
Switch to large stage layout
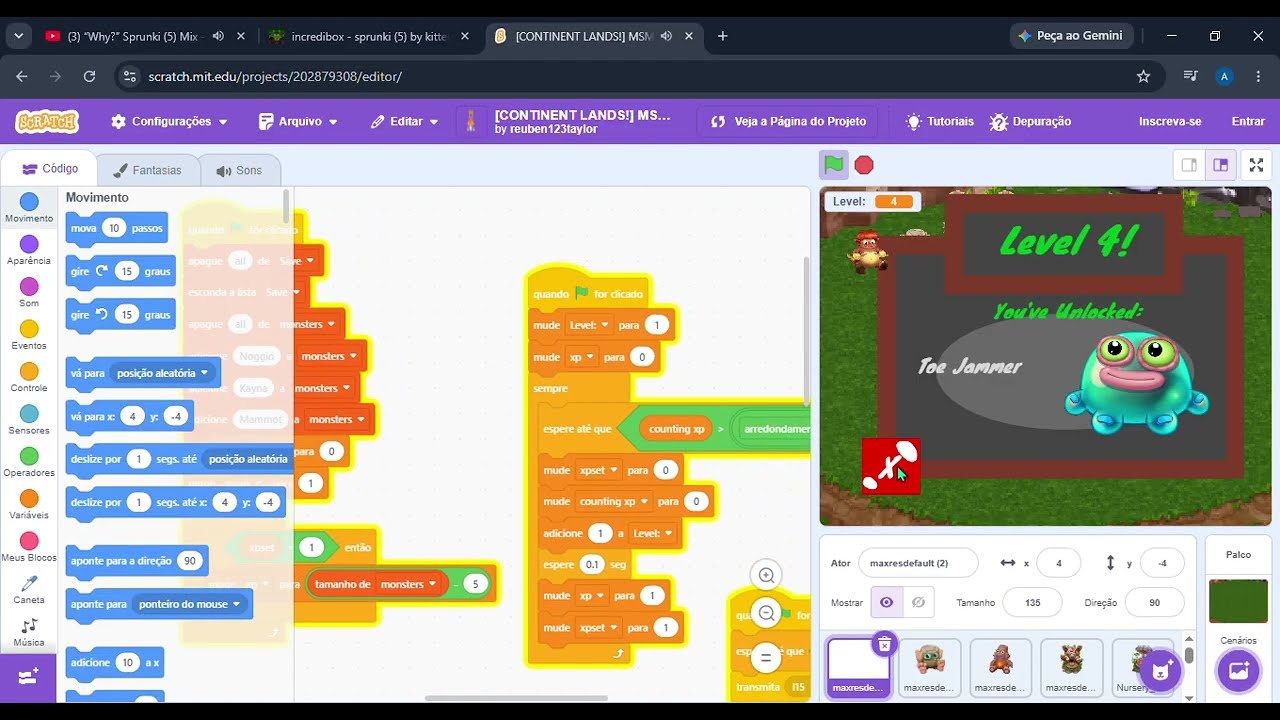pyautogui.click(x=1220, y=165)
